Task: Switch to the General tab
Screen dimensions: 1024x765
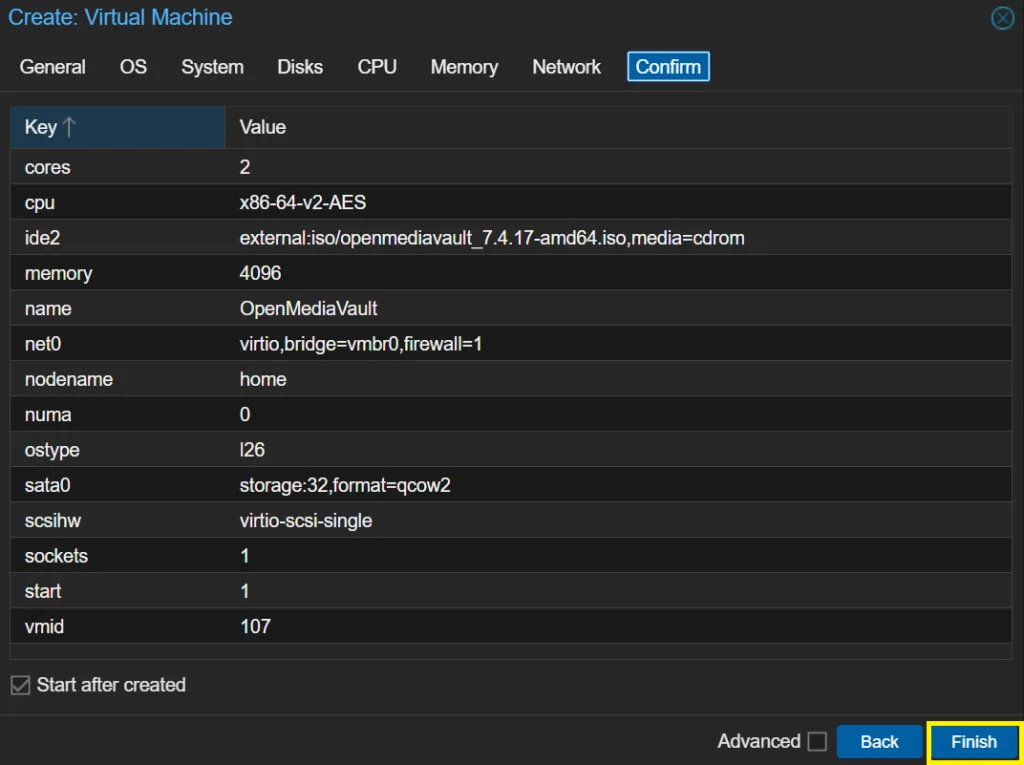Action: point(53,67)
